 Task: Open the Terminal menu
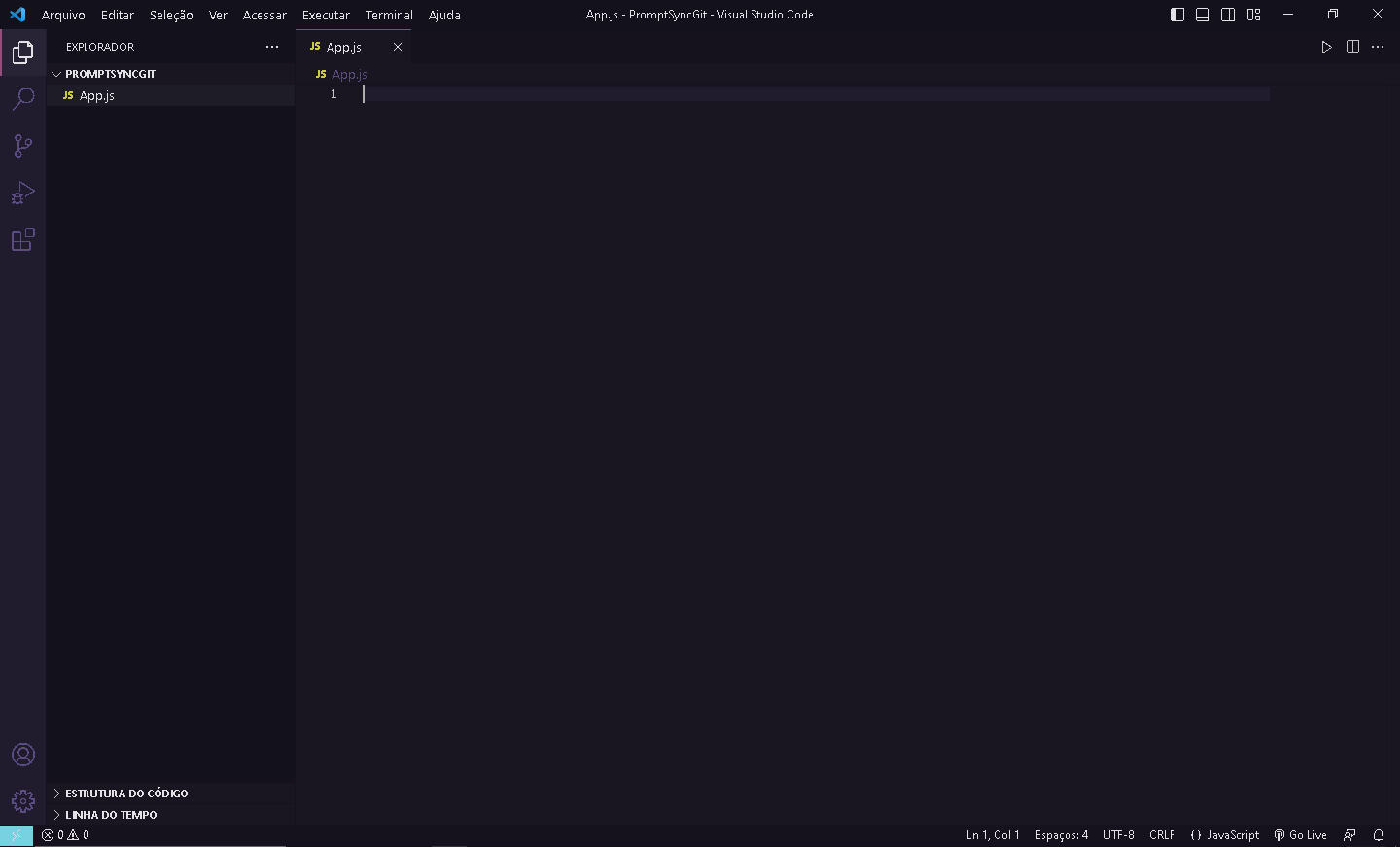point(388,15)
